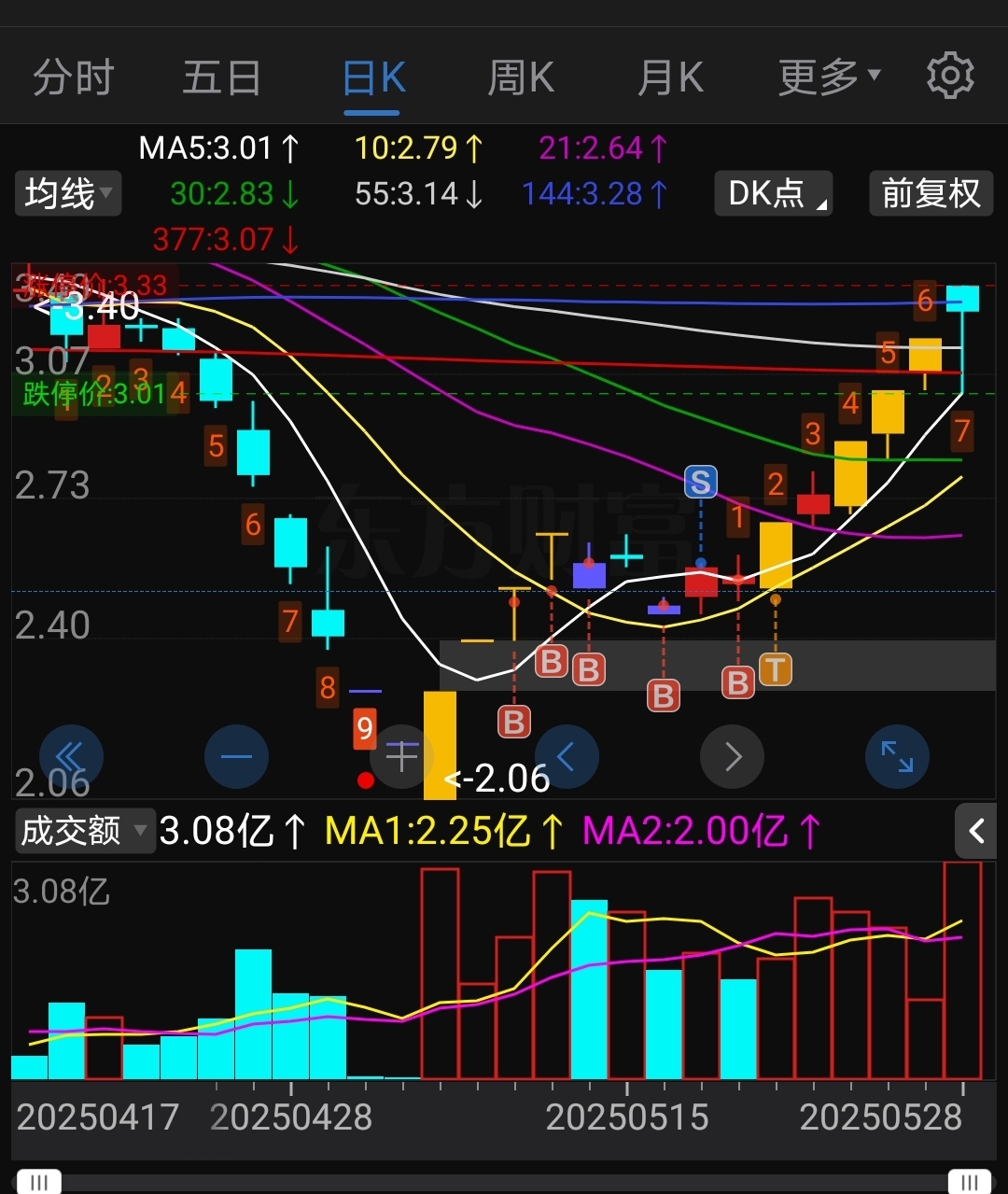Tap the green 30:2.83 average value
Screen dimensions: 1008x1194
[235, 193]
